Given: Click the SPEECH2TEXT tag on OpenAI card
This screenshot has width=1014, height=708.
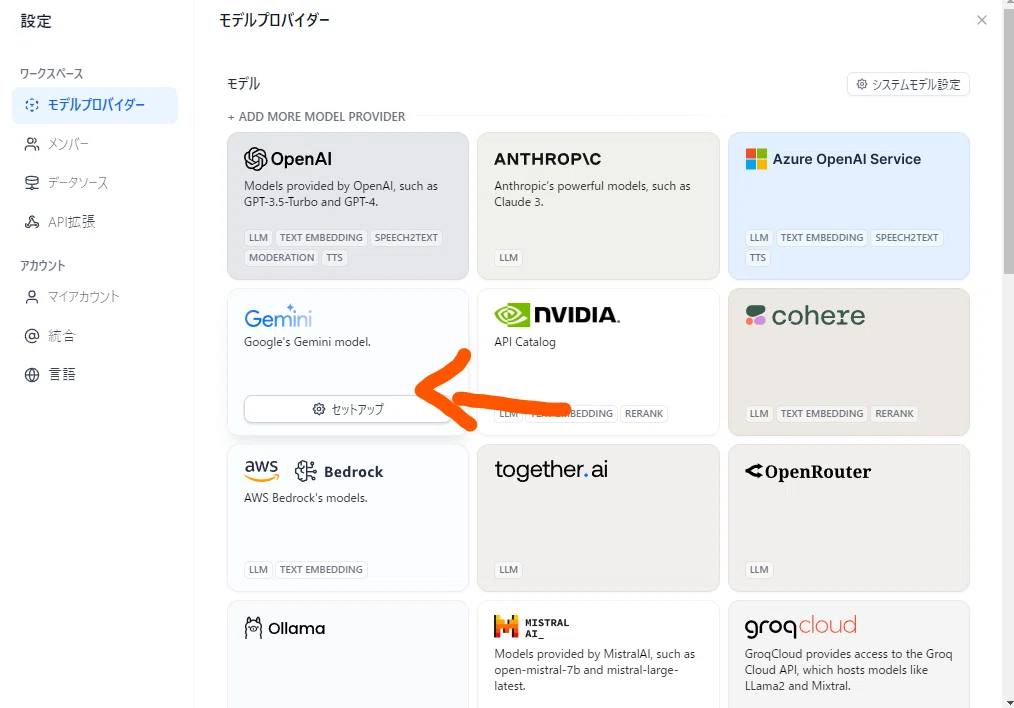Looking at the screenshot, I should (x=406, y=238).
